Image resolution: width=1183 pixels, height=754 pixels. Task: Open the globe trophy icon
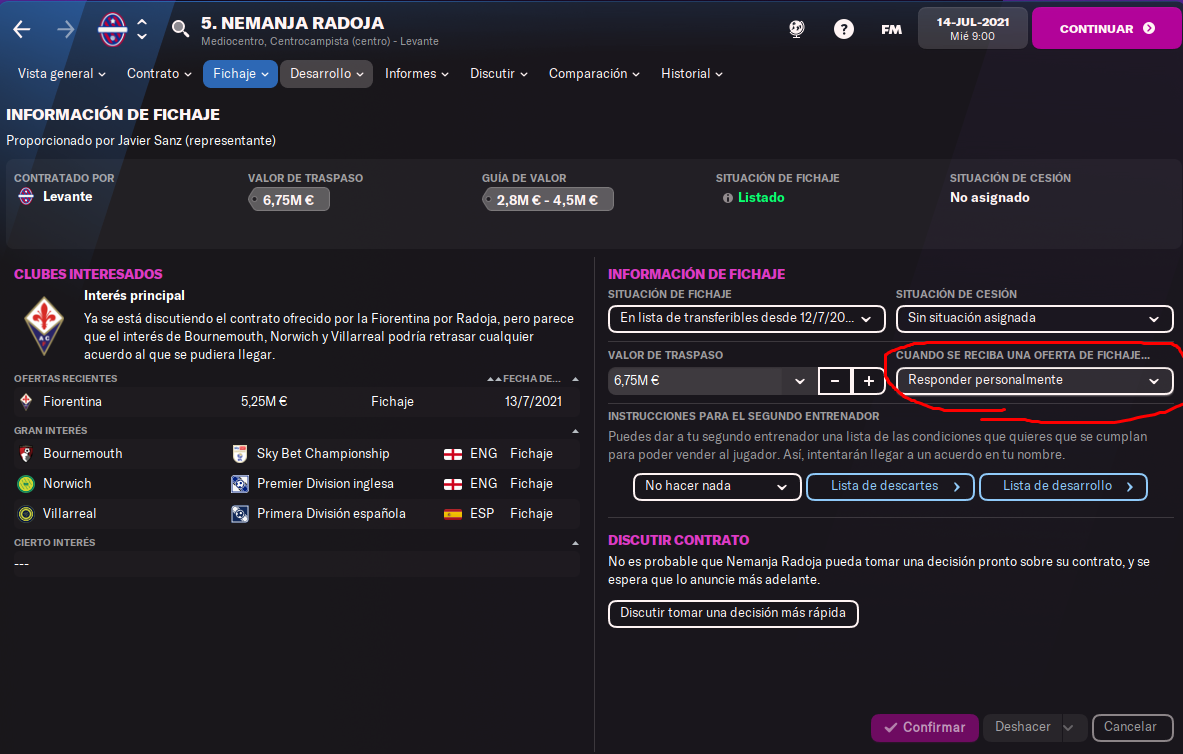pos(797,29)
